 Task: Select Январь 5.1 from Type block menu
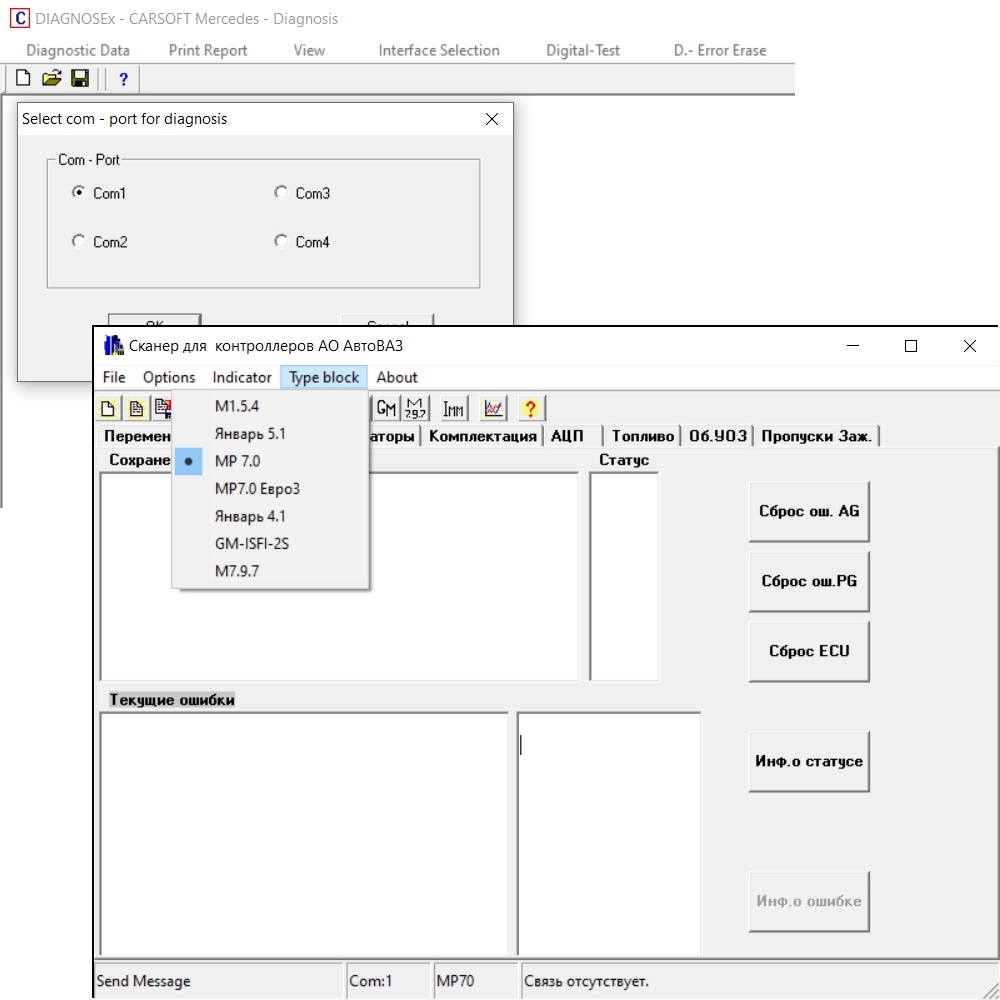(x=250, y=434)
